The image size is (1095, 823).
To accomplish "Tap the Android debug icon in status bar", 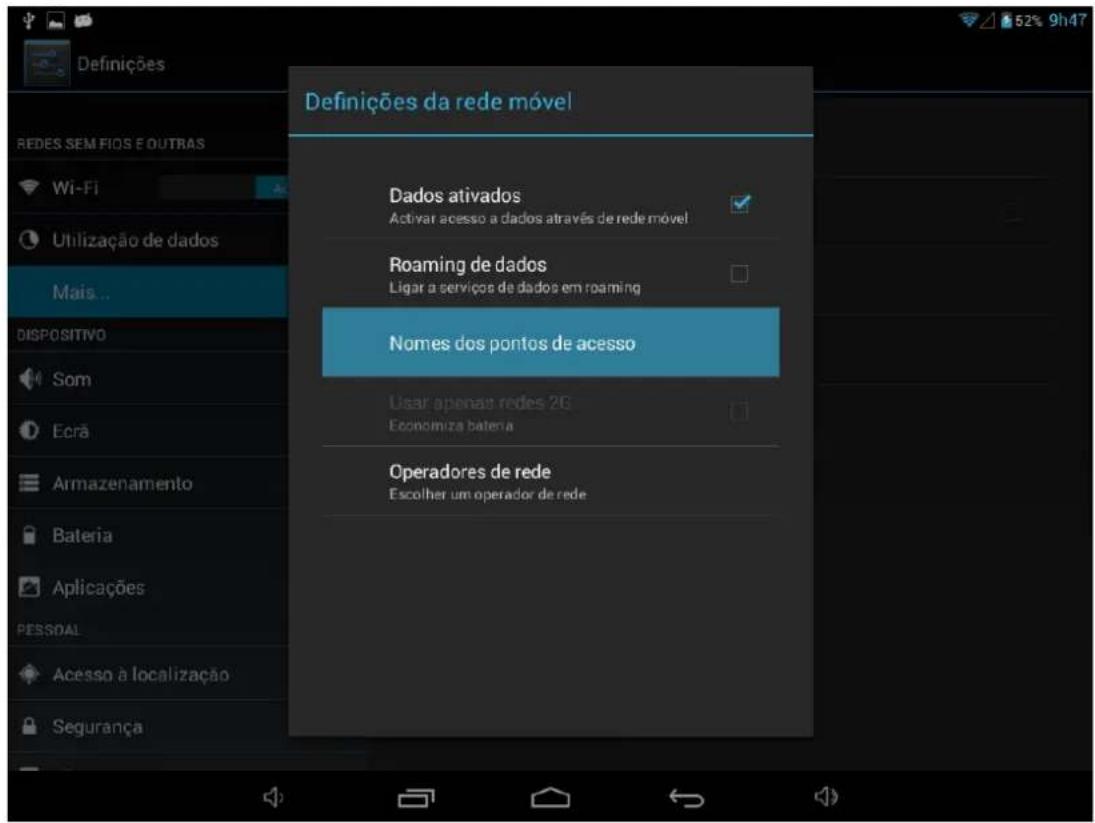I will tap(83, 21).
